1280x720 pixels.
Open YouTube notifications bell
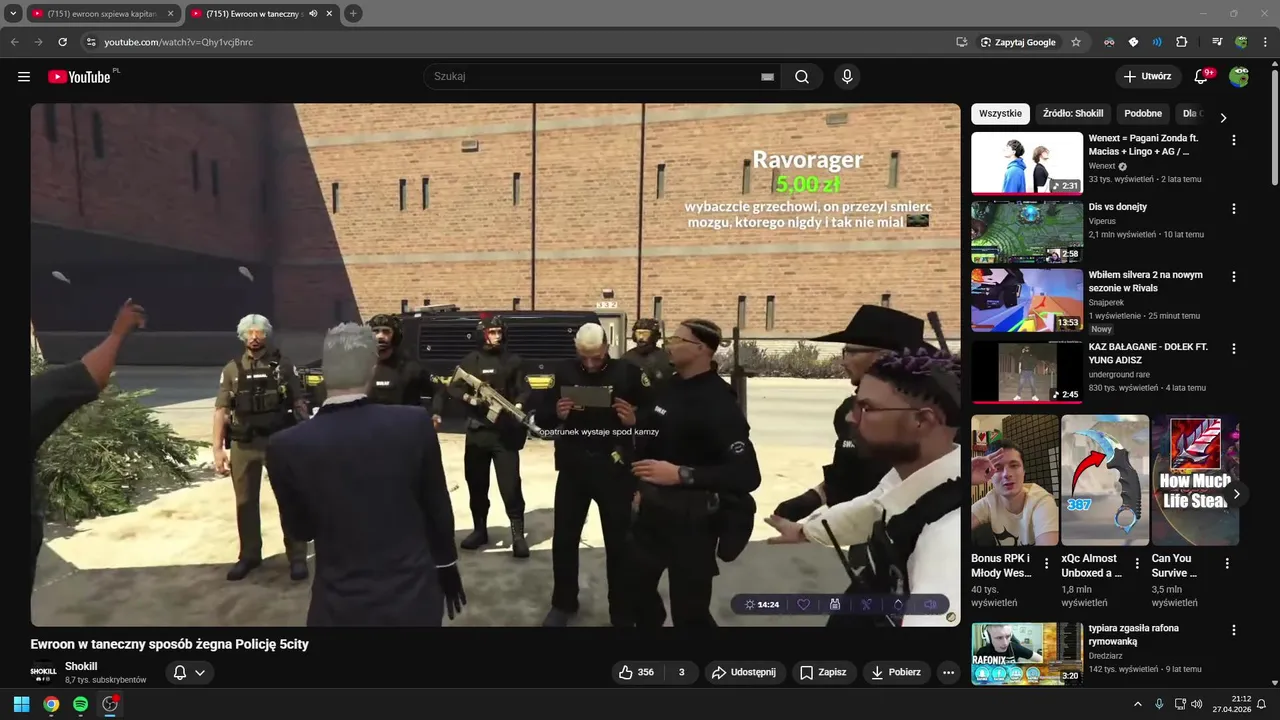(x=1201, y=77)
